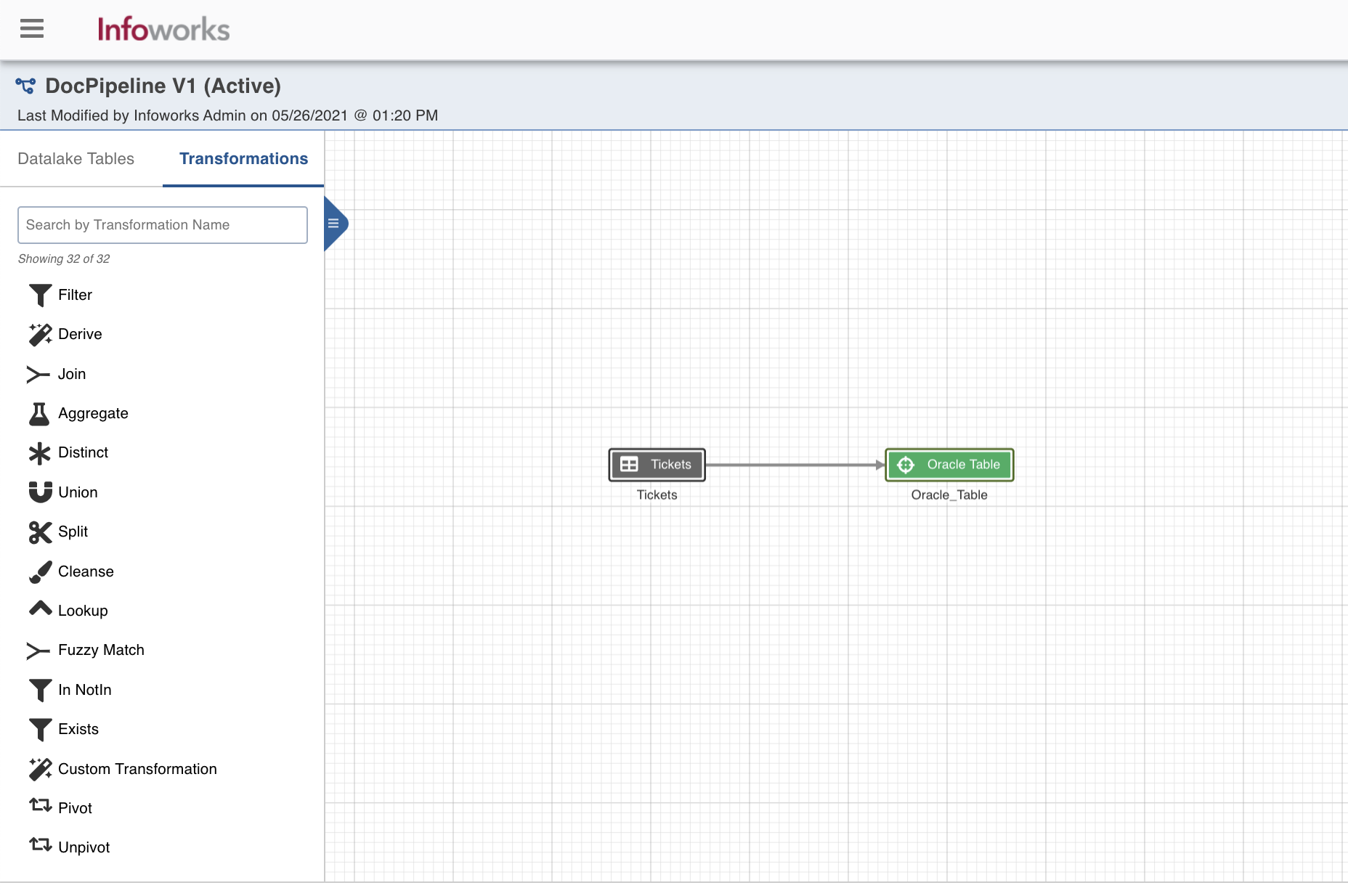Image resolution: width=1348 pixels, height=896 pixels.
Task: Click the pipeline icon beside DocPipeline title
Action: pos(25,86)
